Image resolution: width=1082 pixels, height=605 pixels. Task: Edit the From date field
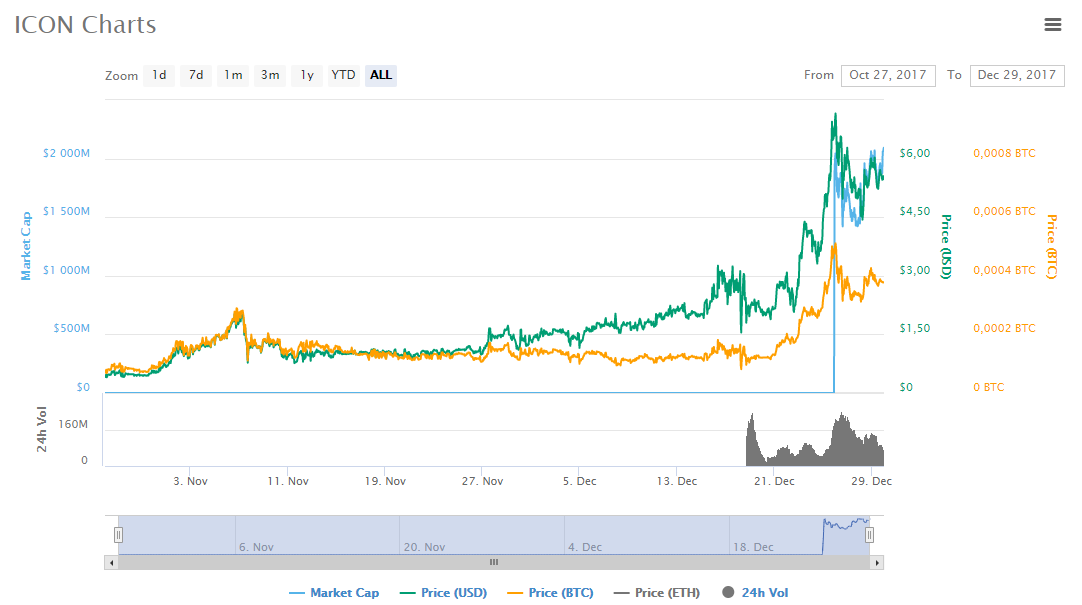[x=888, y=75]
